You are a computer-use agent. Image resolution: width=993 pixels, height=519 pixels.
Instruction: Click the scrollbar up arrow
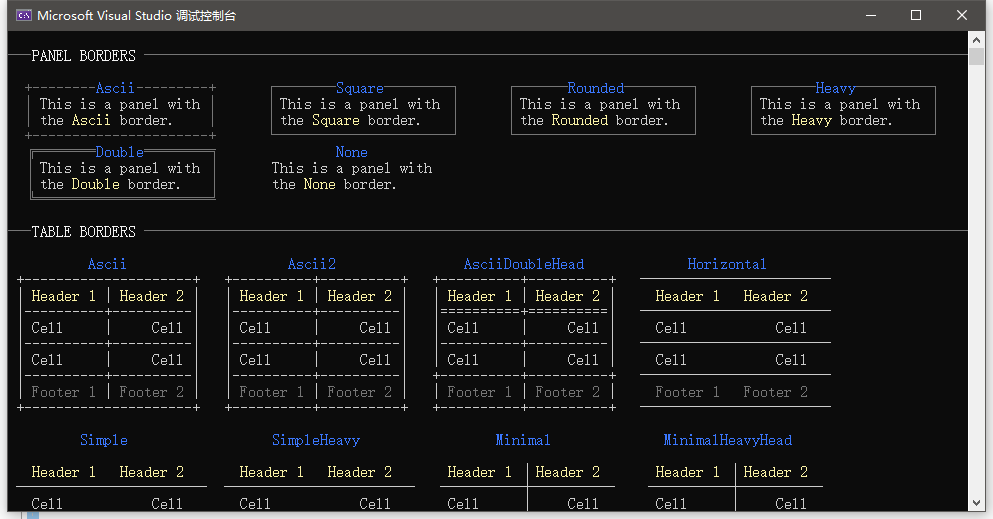click(x=977, y=39)
